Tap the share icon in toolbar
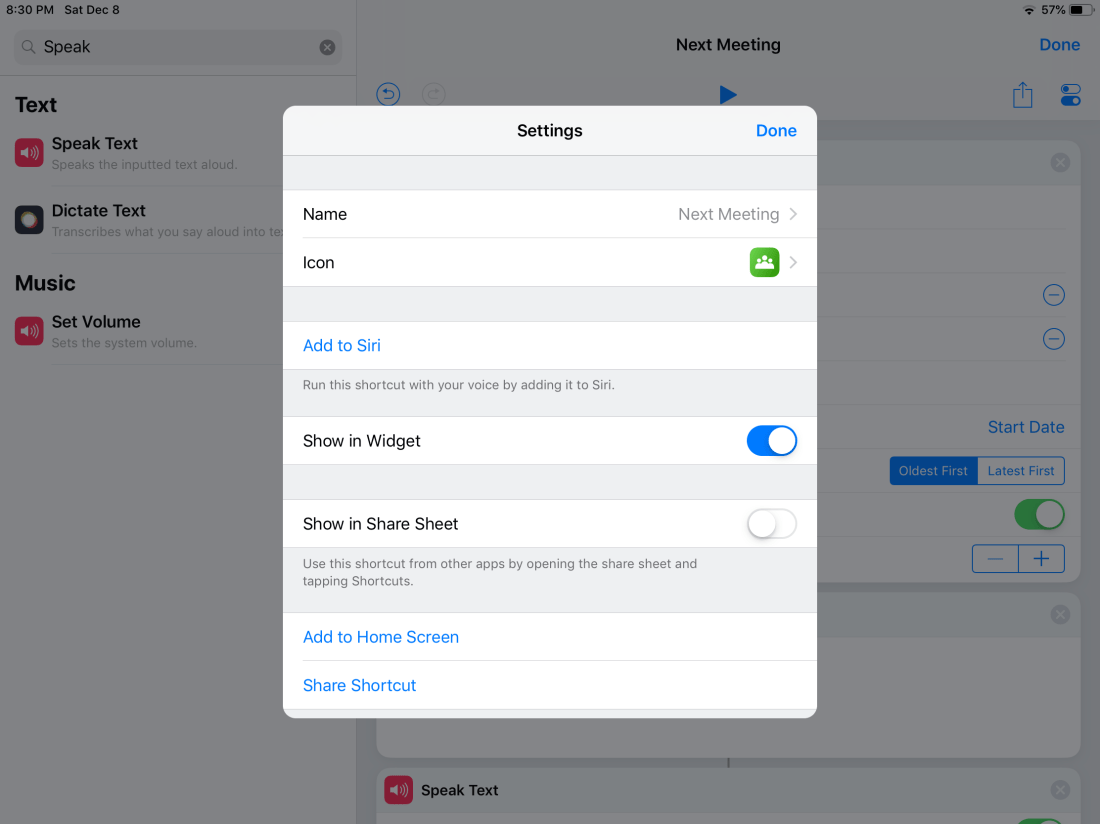The image size is (1100, 824). click(1022, 95)
